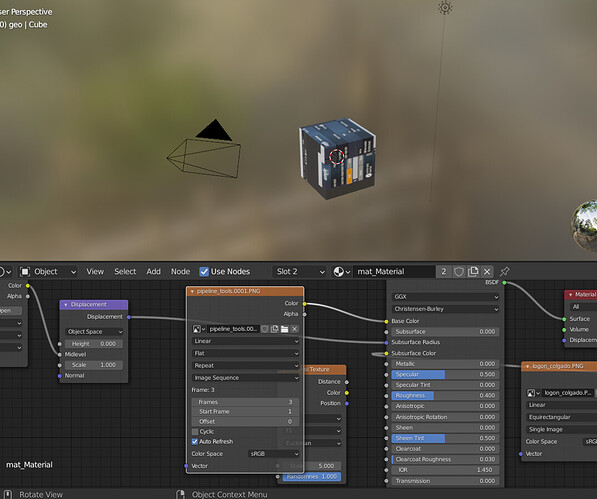Unlink material with the X icon
This screenshot has height=499, width=597.
coord(487,271)
